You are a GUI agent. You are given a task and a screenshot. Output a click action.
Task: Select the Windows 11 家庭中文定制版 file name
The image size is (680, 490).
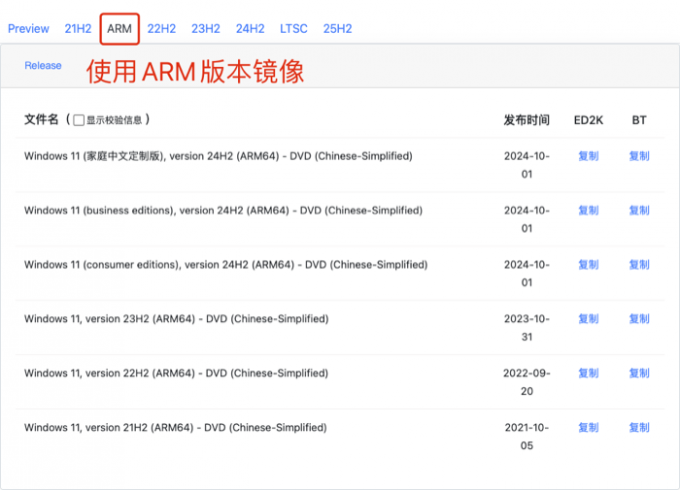click(x=218, y=156)
